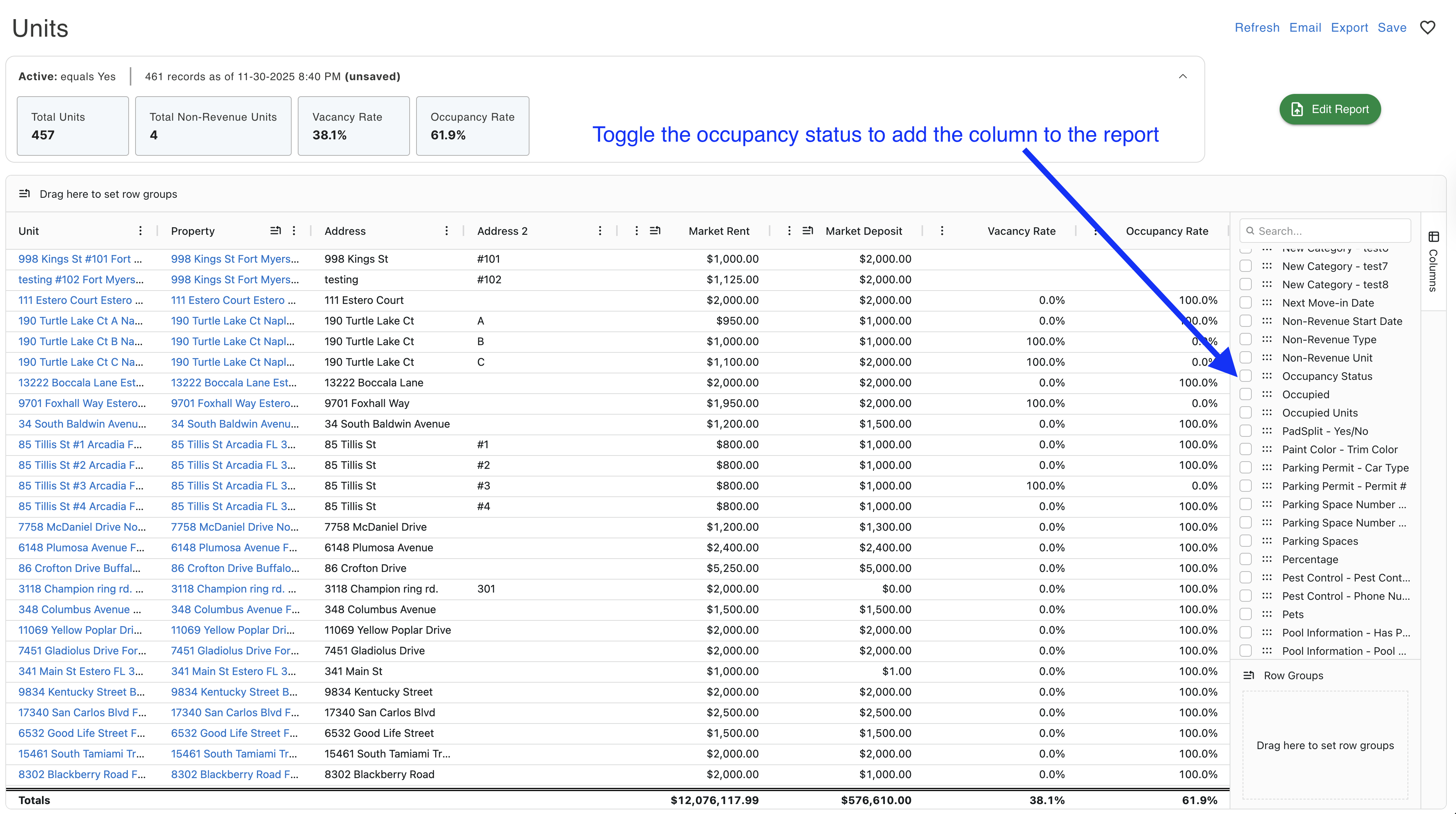1456x814 pixels.
Task: Open the menu dots before Vacancy Rate
Action: [942, 231]
